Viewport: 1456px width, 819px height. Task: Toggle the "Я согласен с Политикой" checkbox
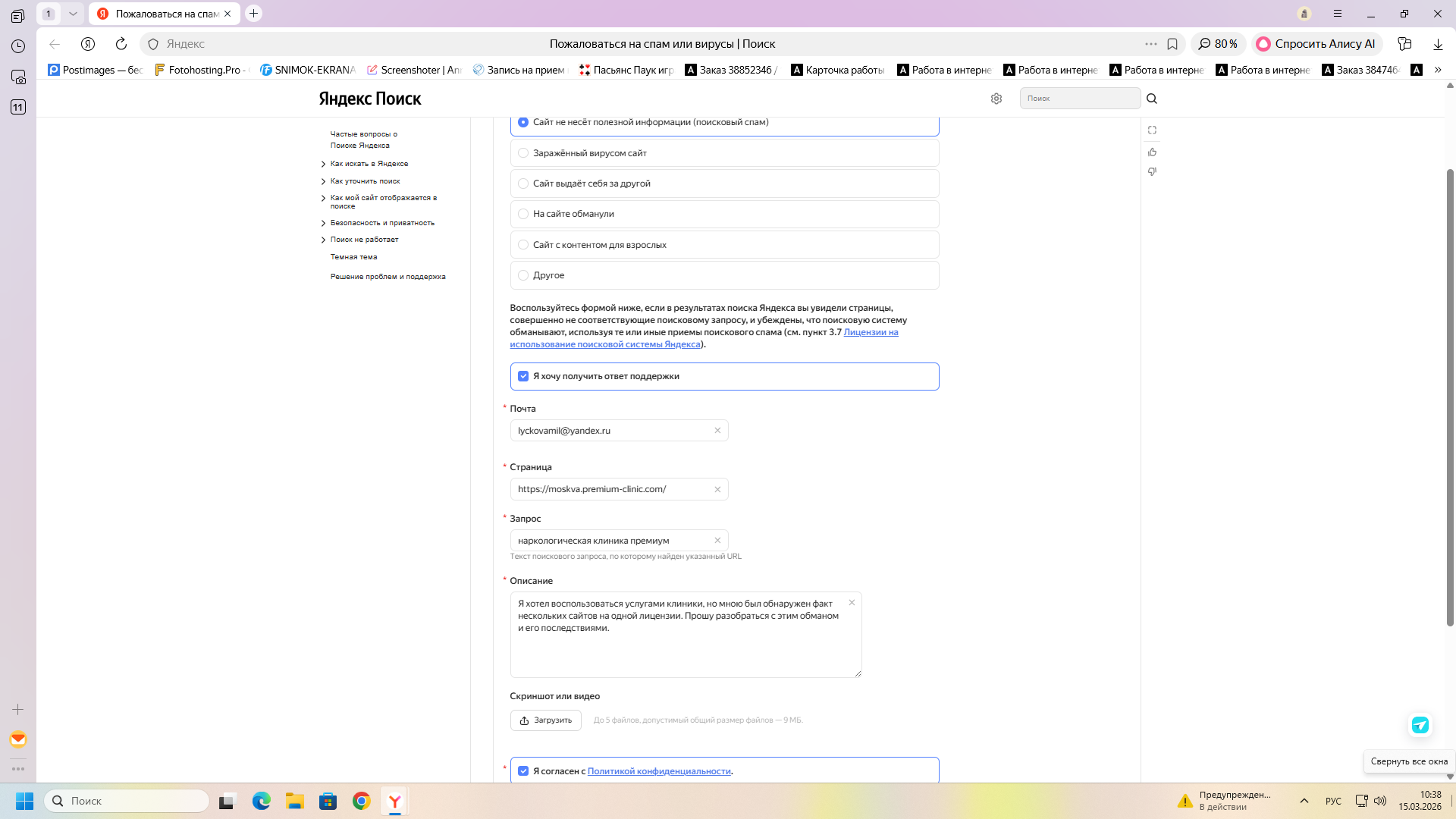523,771
